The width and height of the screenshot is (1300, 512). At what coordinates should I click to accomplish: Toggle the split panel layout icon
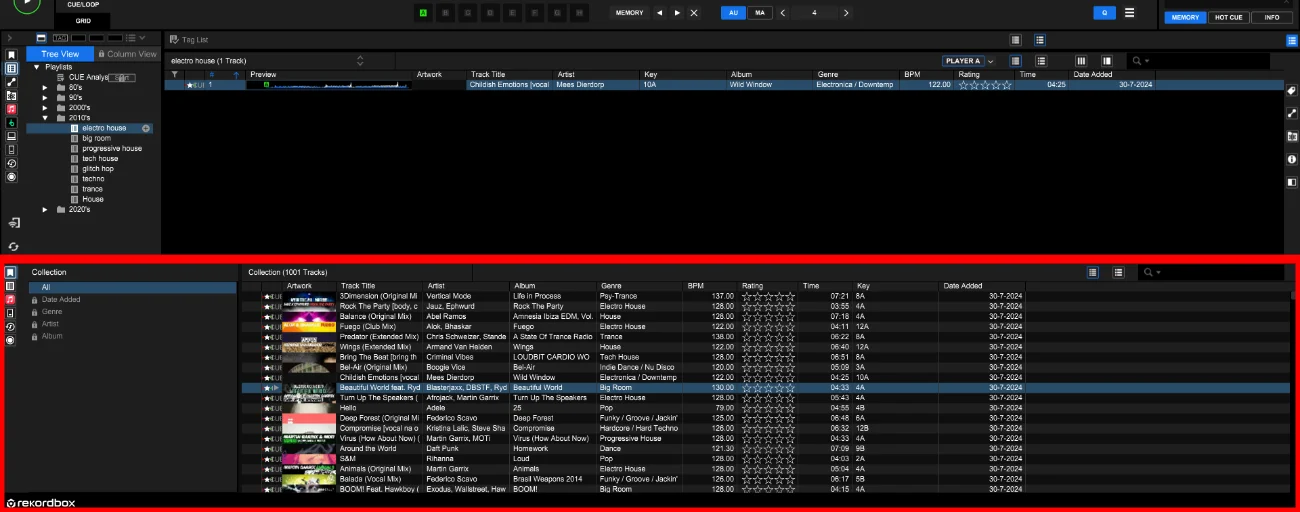coord(1107,61)
